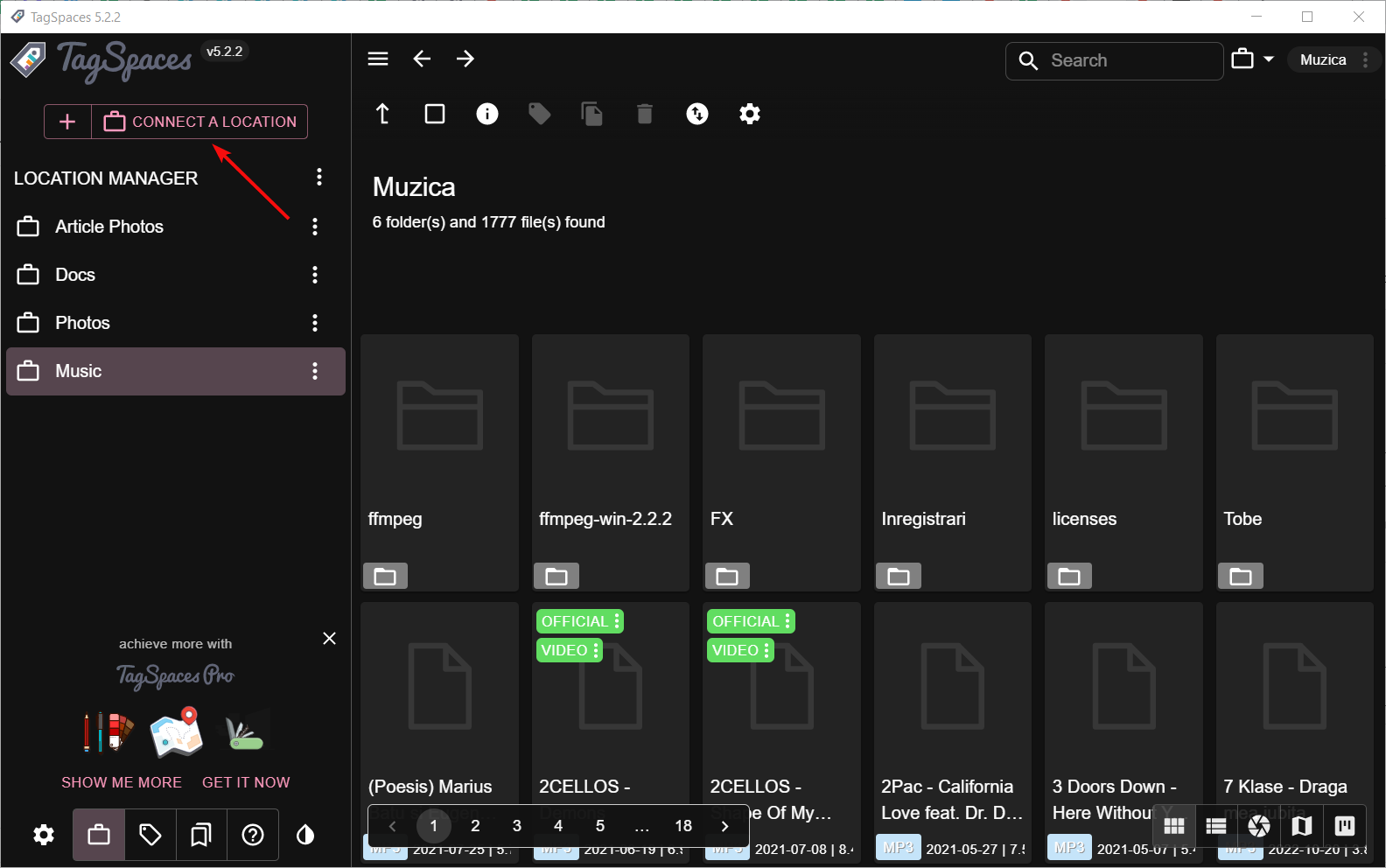Toggle the dark/light theme
1386x868 pixels.
[x=305, y=836]
